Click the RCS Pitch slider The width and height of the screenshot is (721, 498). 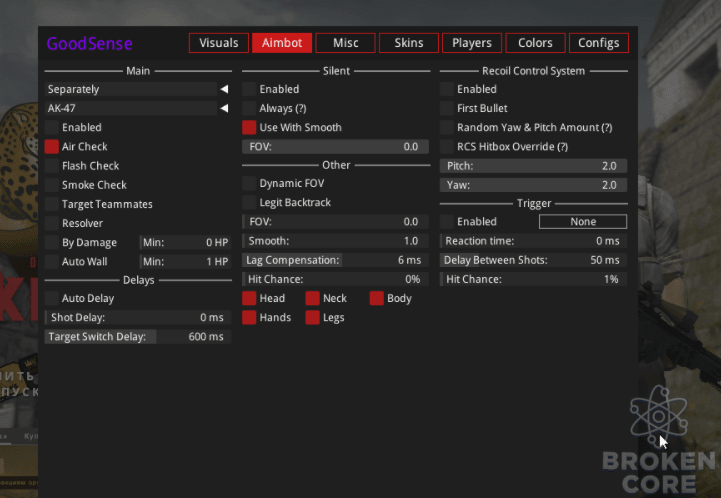click(x=533, y=166)
